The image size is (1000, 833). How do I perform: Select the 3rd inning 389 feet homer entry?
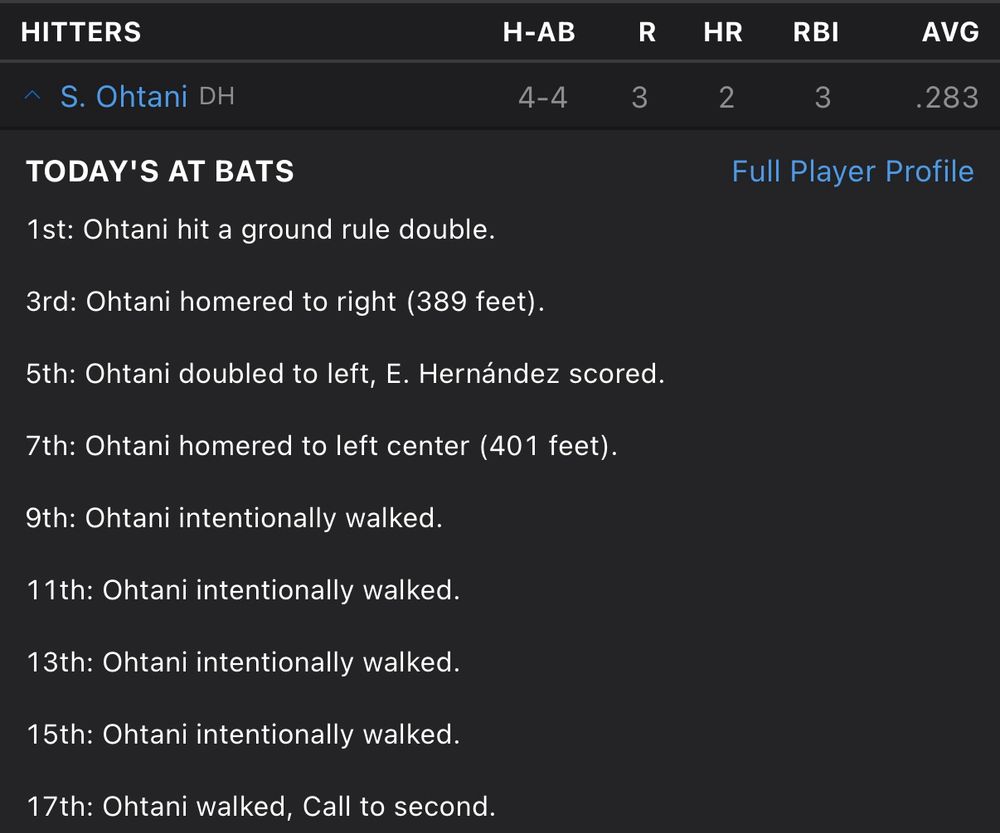click(285, 302)
